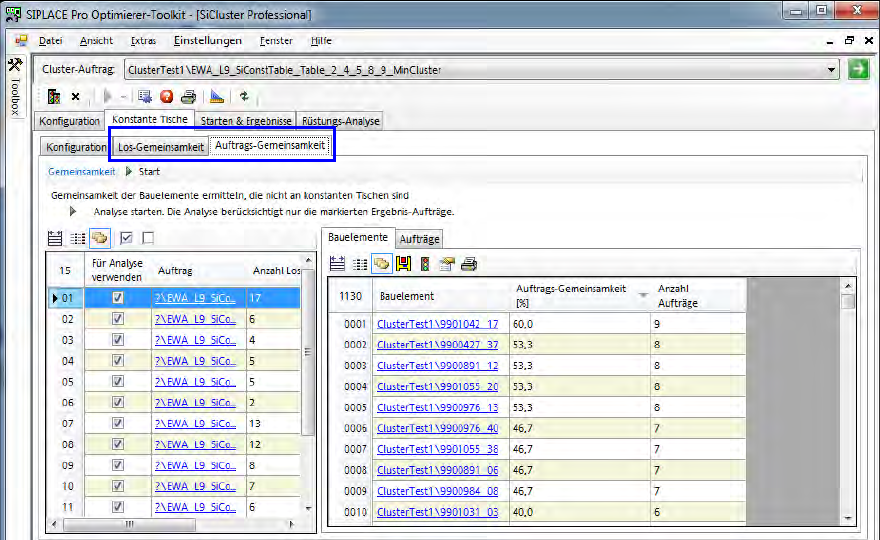Click the green arrow button beside Cluster-Auftrag
The image size is (880, 540).
coord(857,70)
